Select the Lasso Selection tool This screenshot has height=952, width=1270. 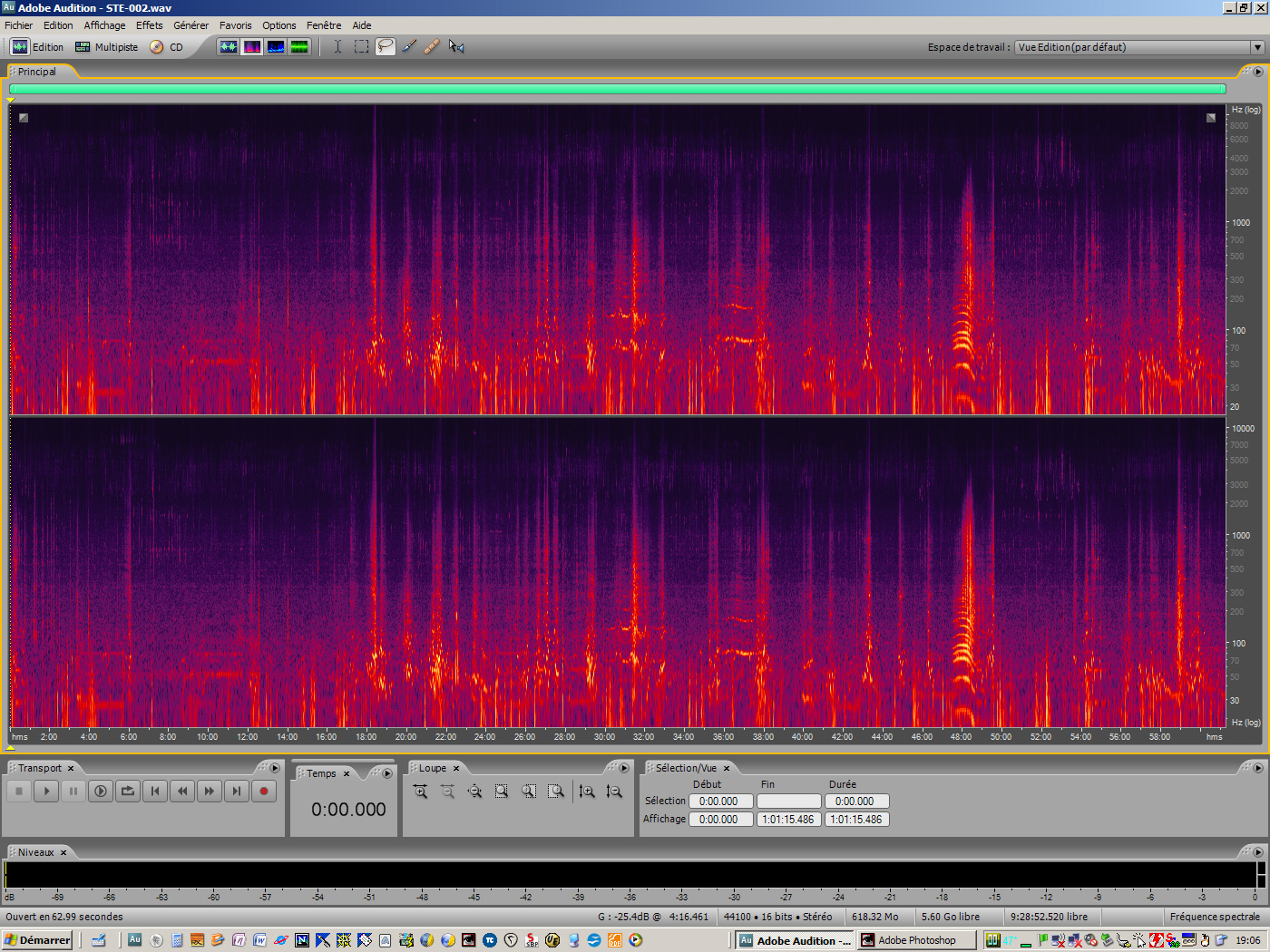385,46
